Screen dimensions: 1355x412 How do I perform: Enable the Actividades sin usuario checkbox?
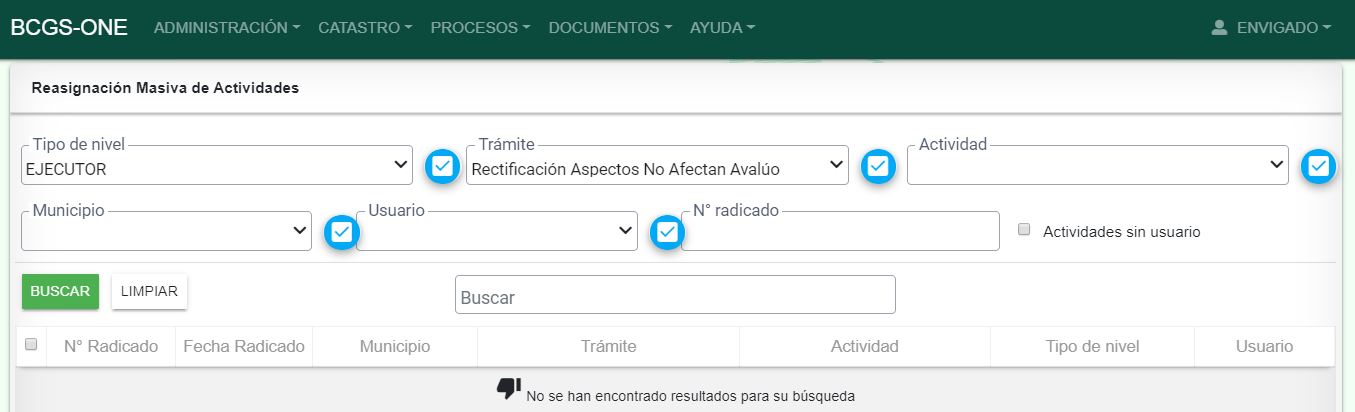click(x=1023, y=229)
